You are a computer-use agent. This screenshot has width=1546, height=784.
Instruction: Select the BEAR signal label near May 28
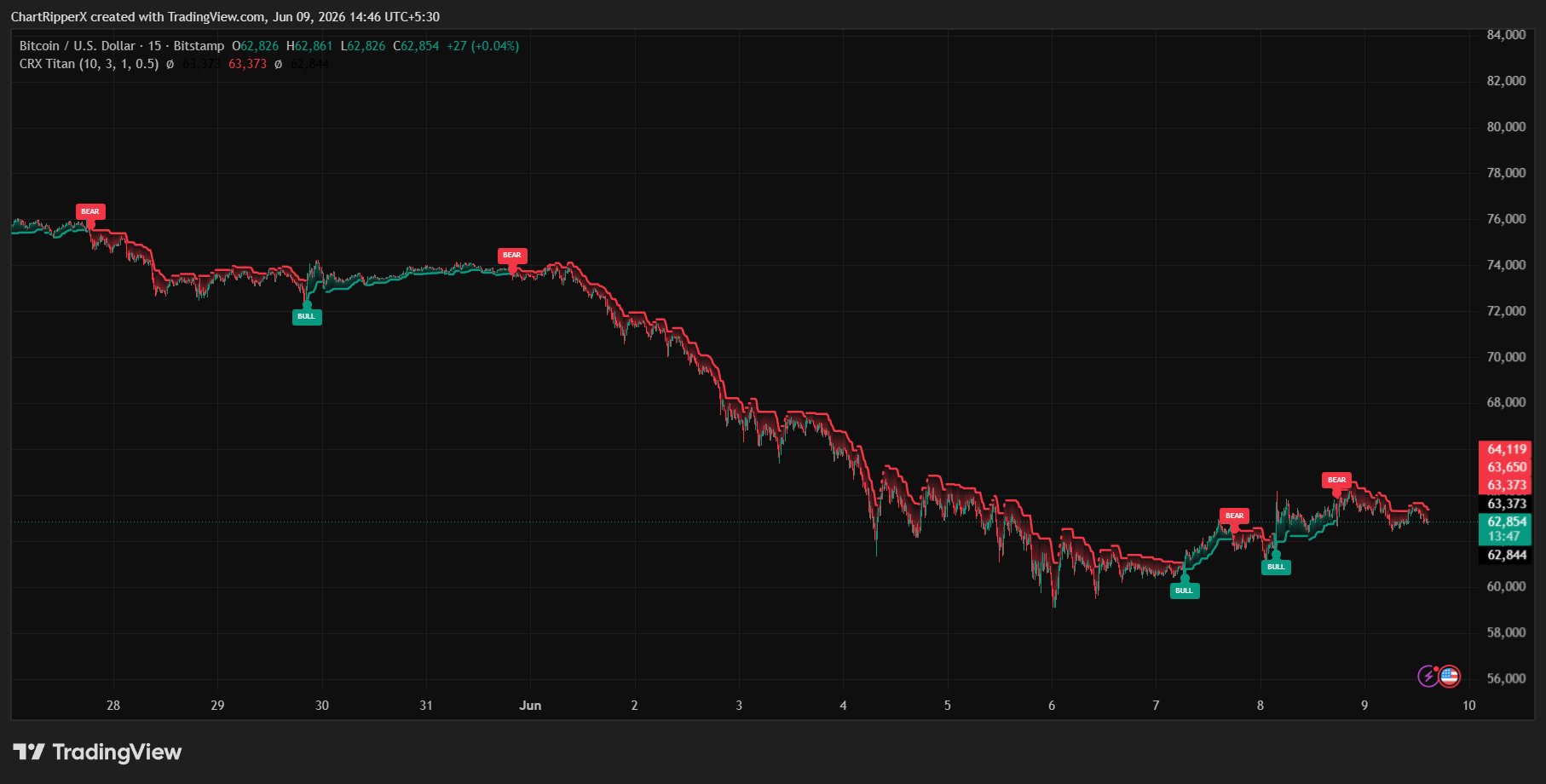[90, 211]
